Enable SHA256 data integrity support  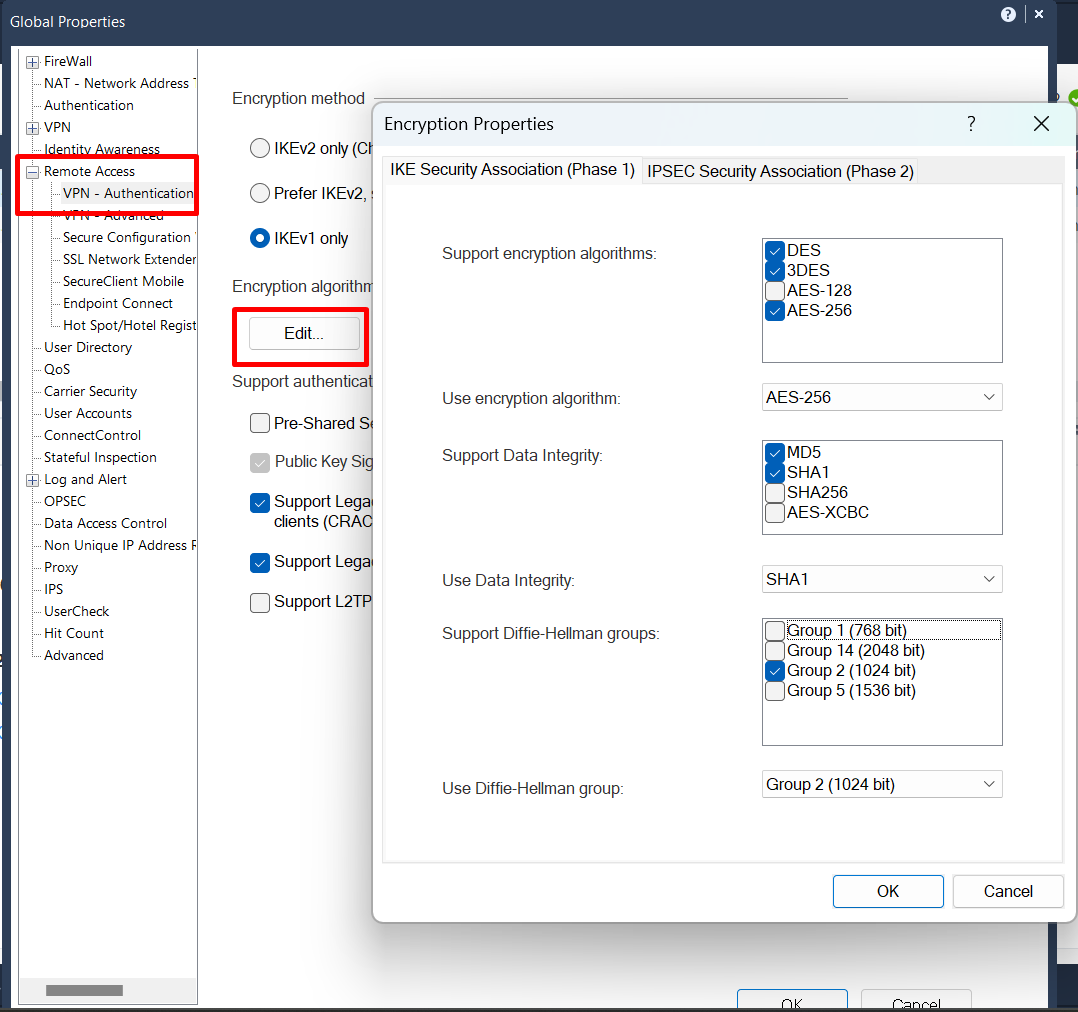tap(774, 492)
